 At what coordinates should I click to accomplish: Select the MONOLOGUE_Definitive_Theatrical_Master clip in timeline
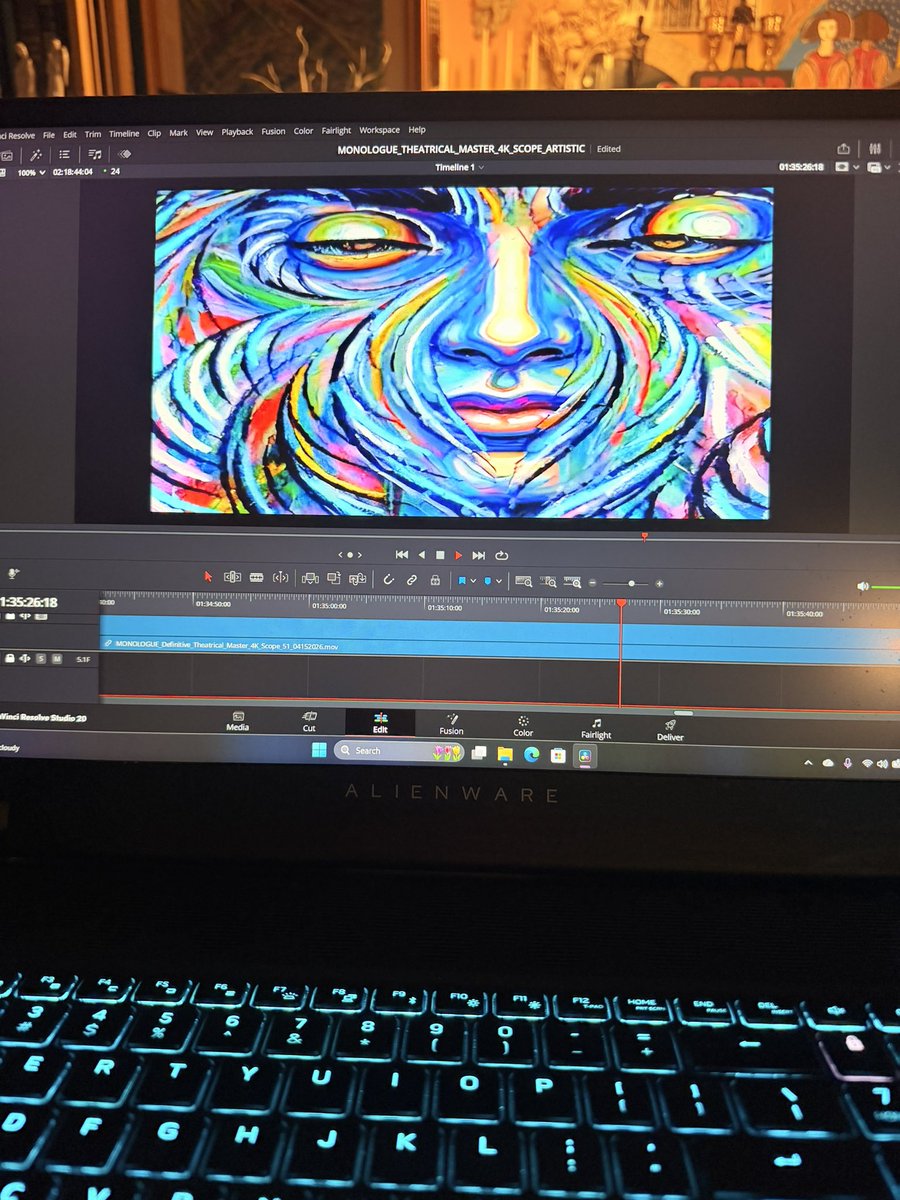coord(499,638)
